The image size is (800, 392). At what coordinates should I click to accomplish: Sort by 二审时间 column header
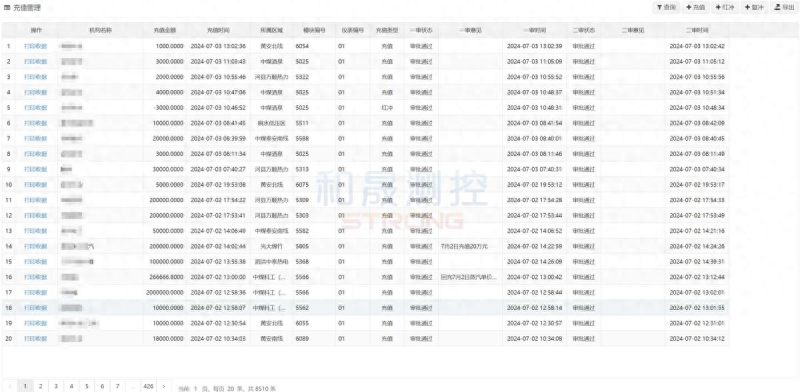(697, 30)
